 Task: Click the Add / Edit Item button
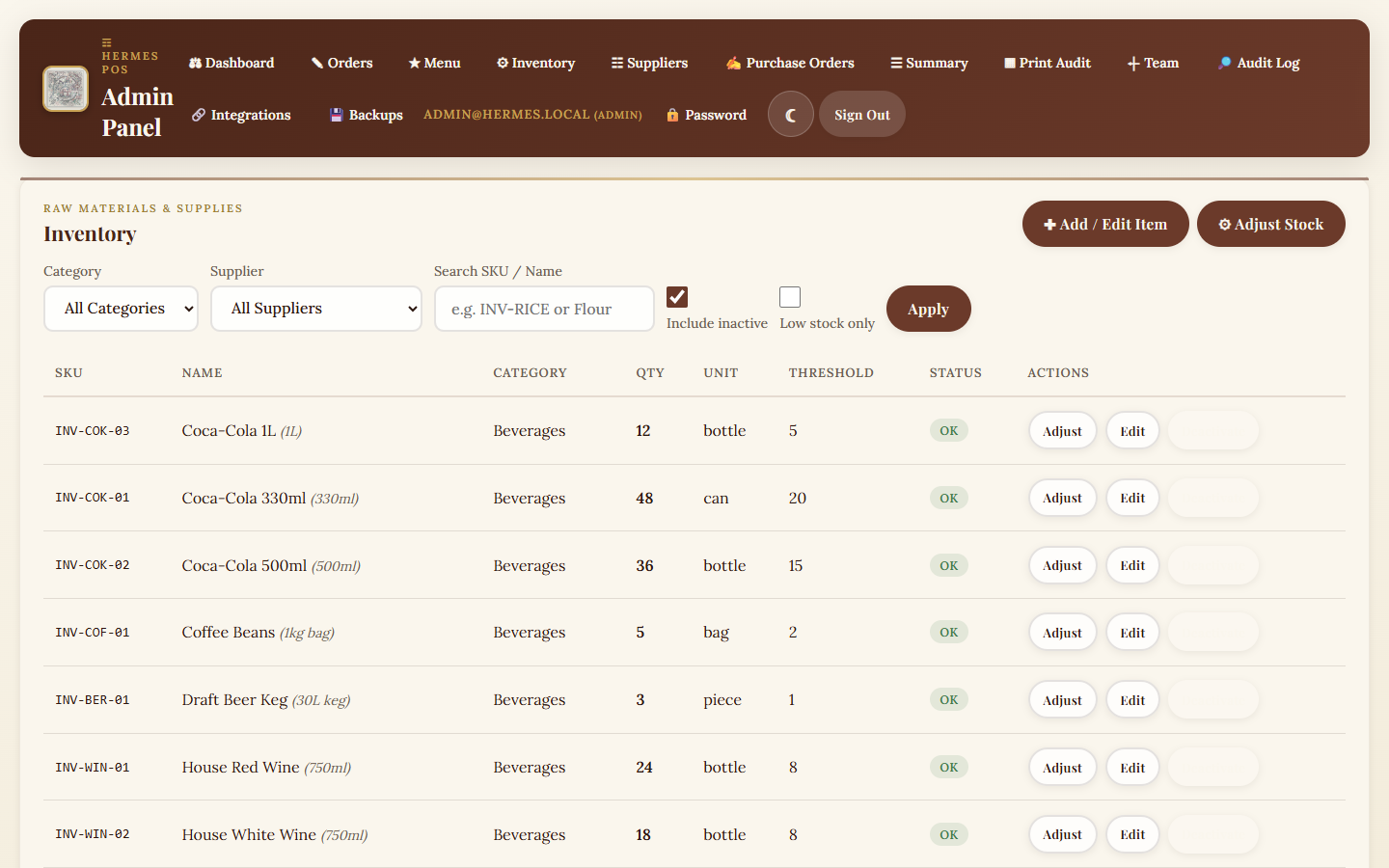tap(1105, 224)
